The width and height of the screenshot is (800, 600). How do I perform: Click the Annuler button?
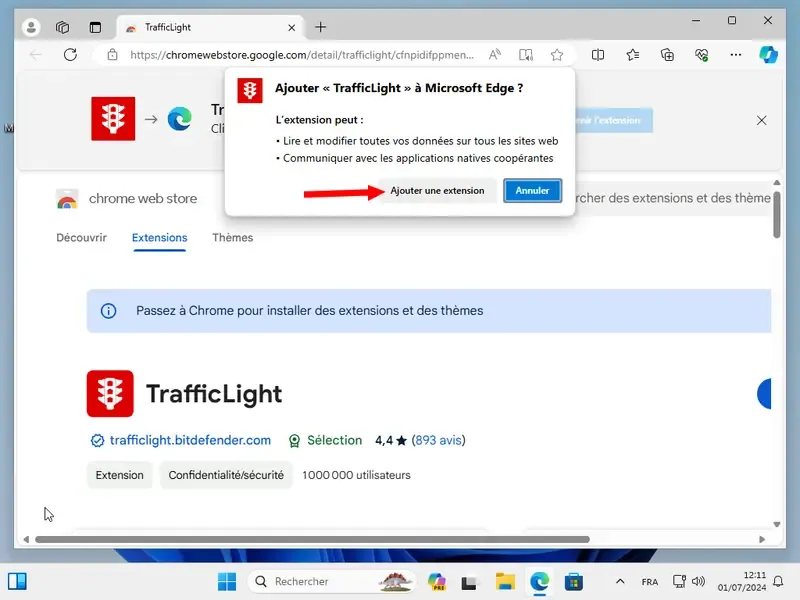click(x=533, y=191)
